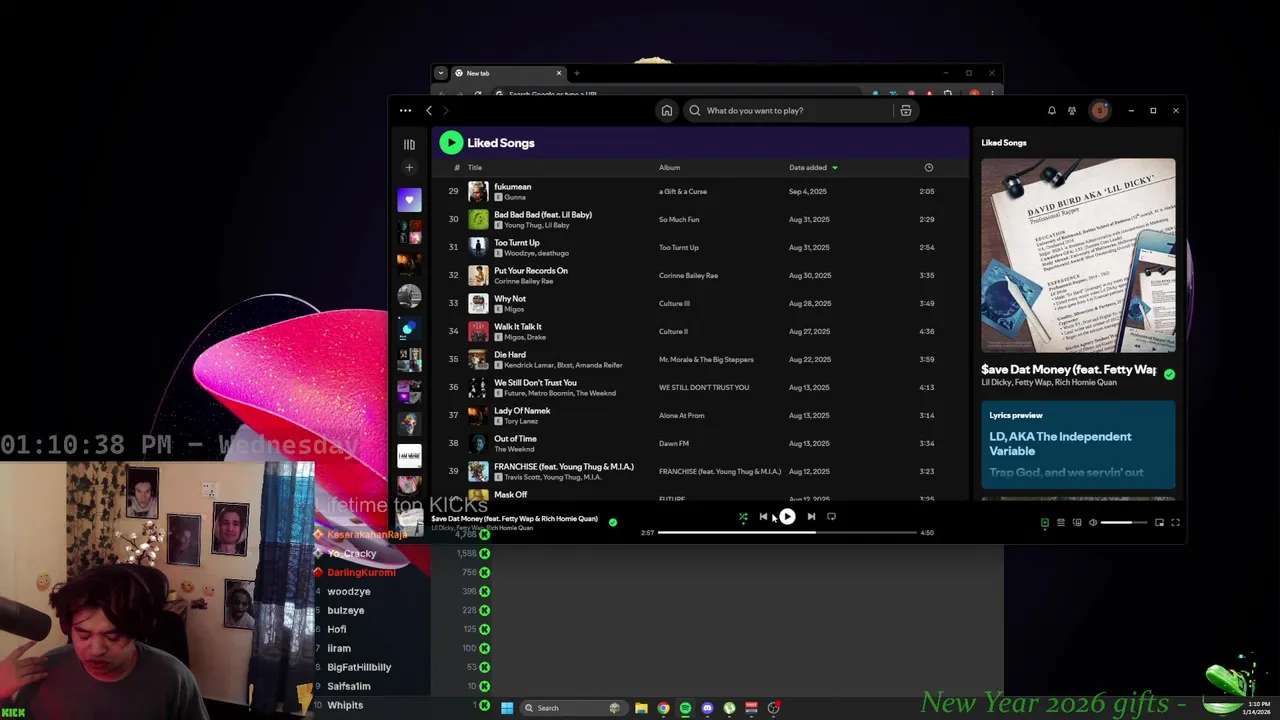1280x720 pixels.
Task: Toggle Date added sort order
Action: (813, 168)
